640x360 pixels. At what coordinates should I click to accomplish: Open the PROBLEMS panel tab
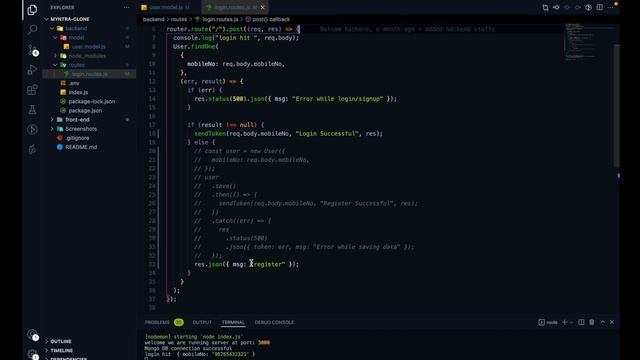tap(157, 322)
